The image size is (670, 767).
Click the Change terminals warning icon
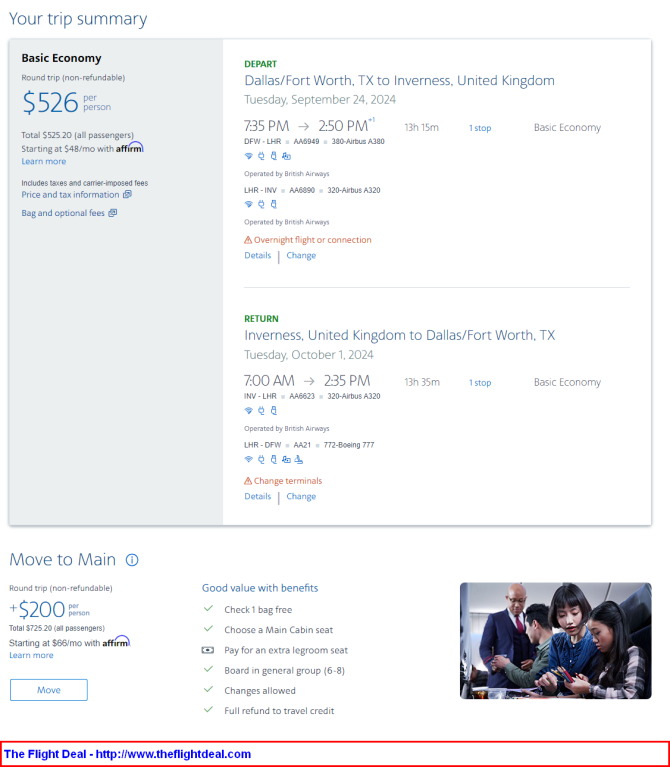[248, 481]
